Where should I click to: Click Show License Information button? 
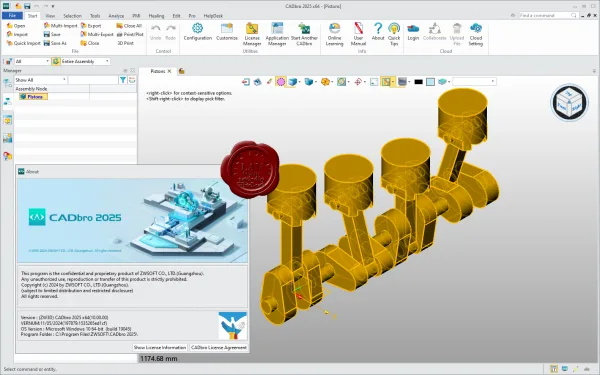[160, 347]
